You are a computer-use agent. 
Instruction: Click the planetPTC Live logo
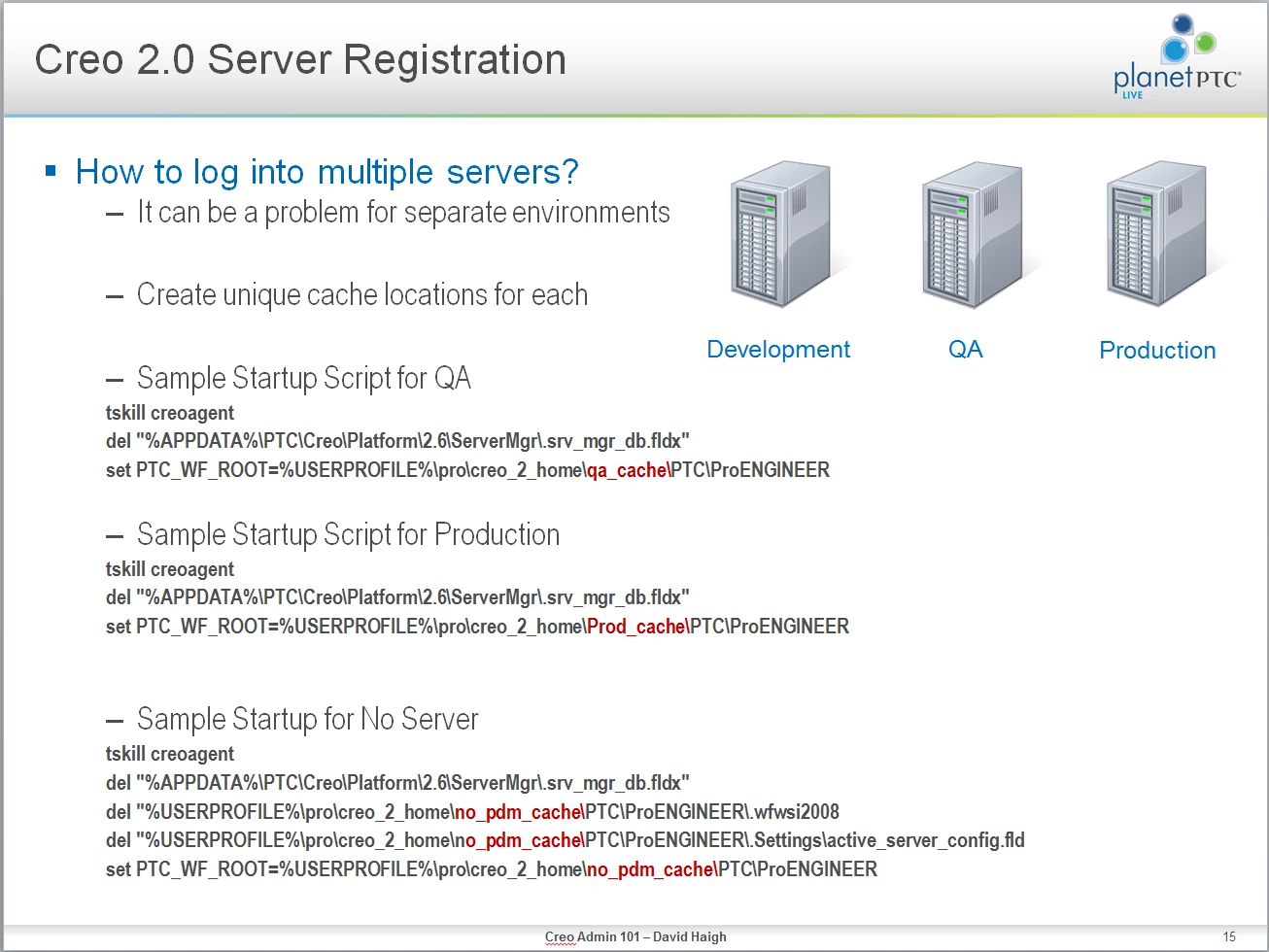point(1177,57)
